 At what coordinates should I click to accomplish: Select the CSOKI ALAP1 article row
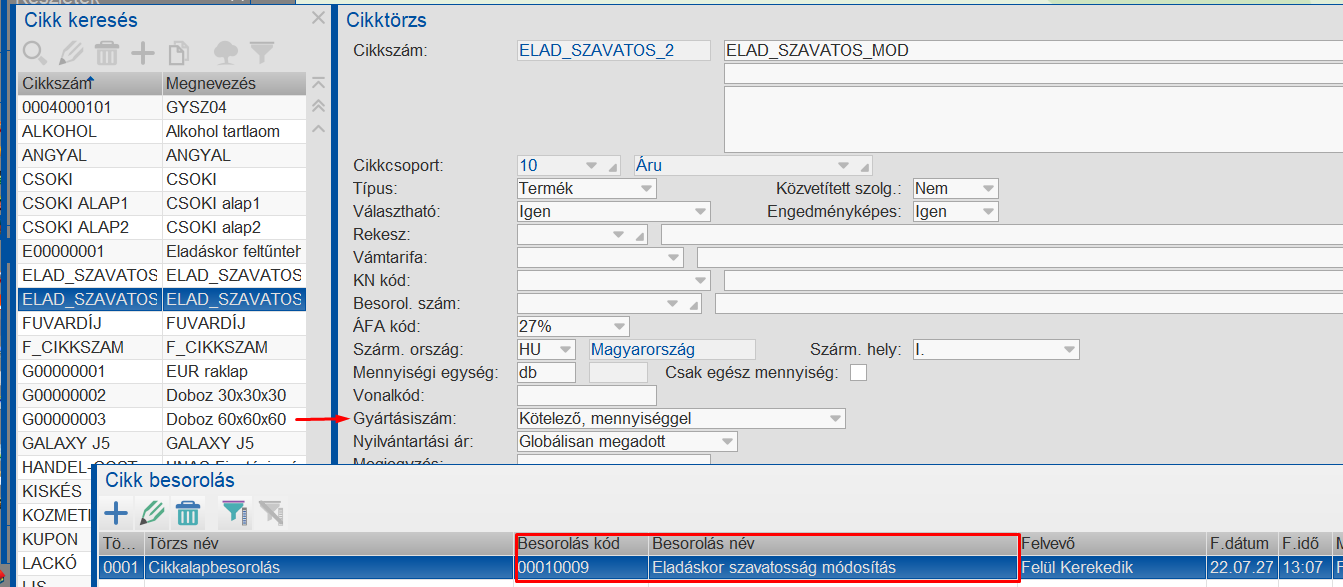click(x=162, y=203)
